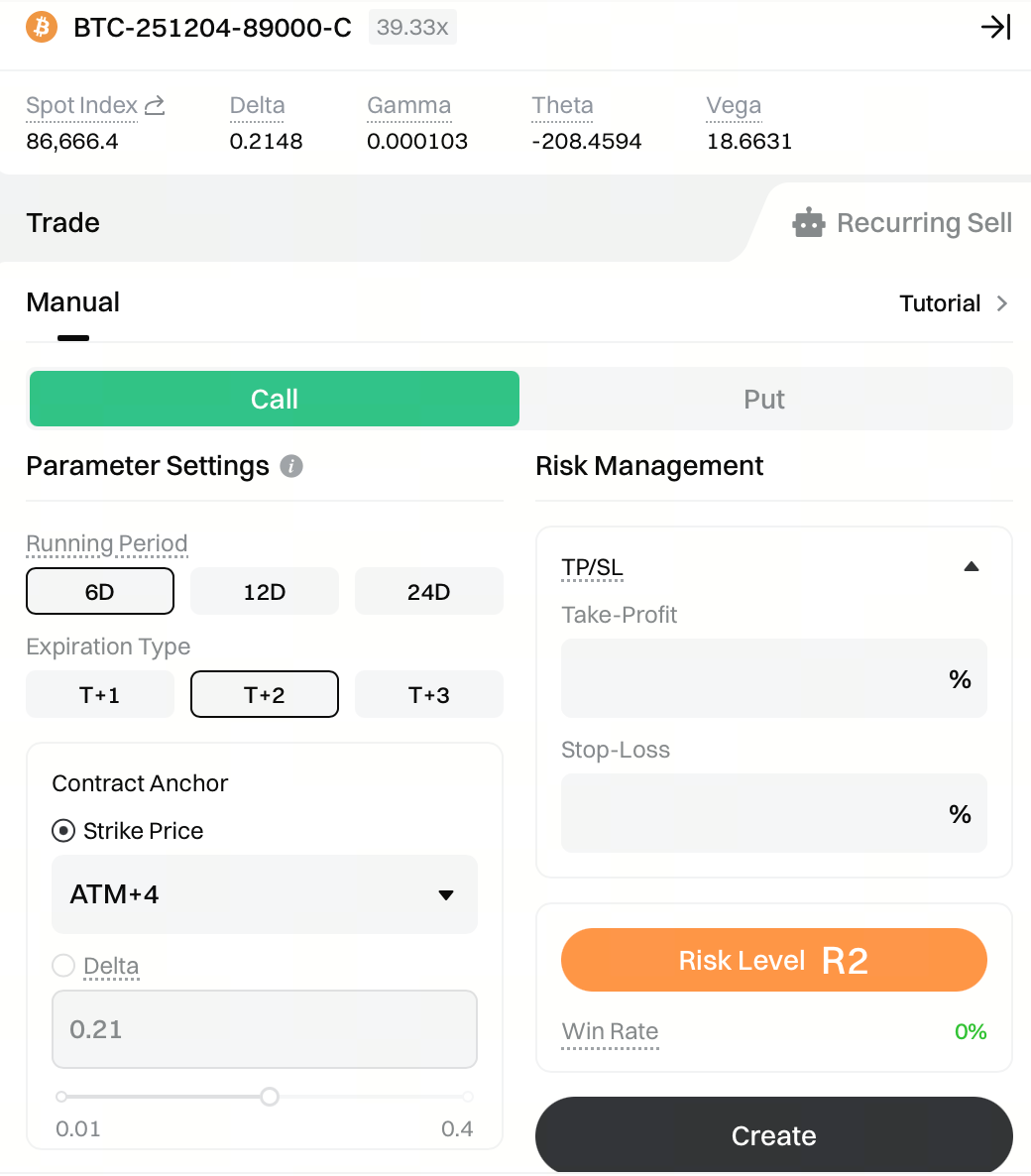Click the Delta slider handle
The width and height of the screenshot is (1031, 1176).
pyautogui.click(x=270, y=1097)
